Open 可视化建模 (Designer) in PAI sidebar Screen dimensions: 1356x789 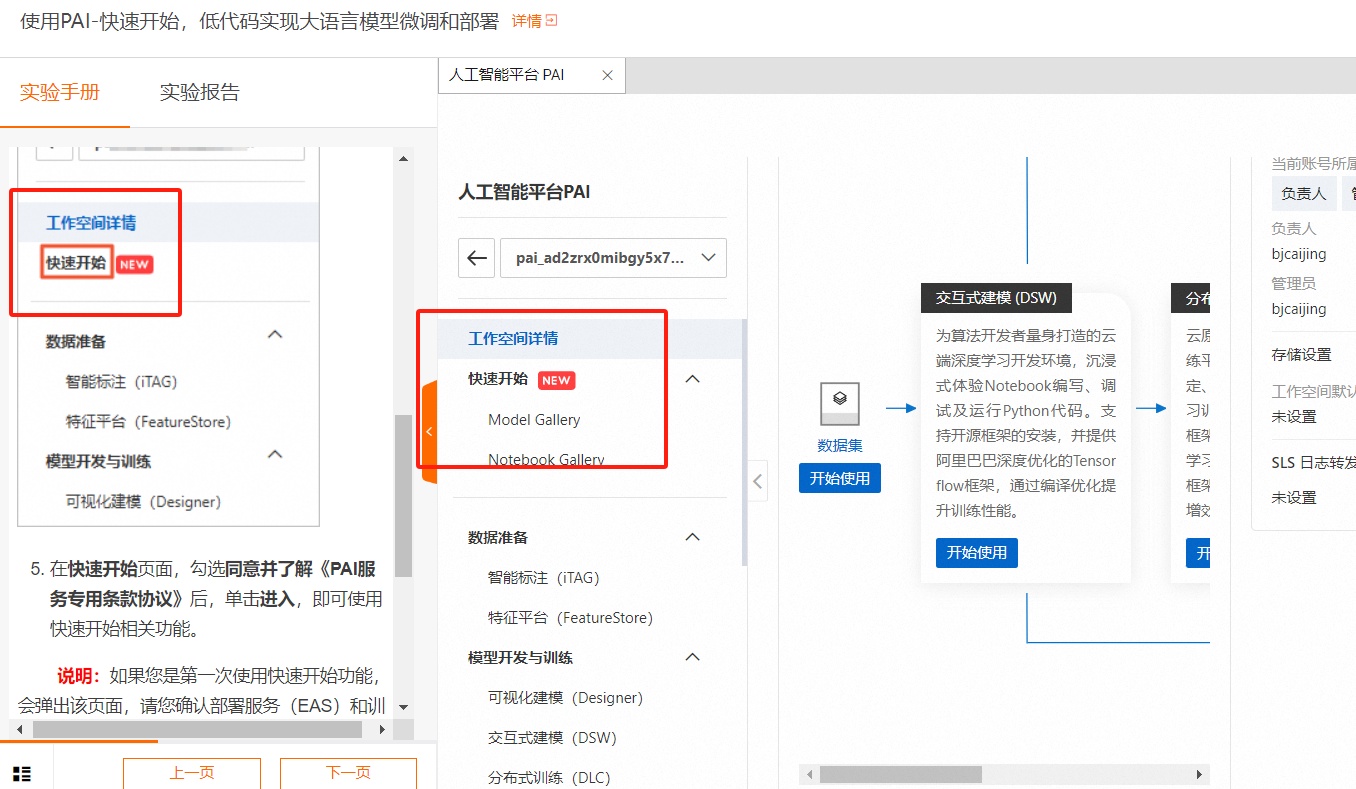pyautogui.click(x=565, y=698)
